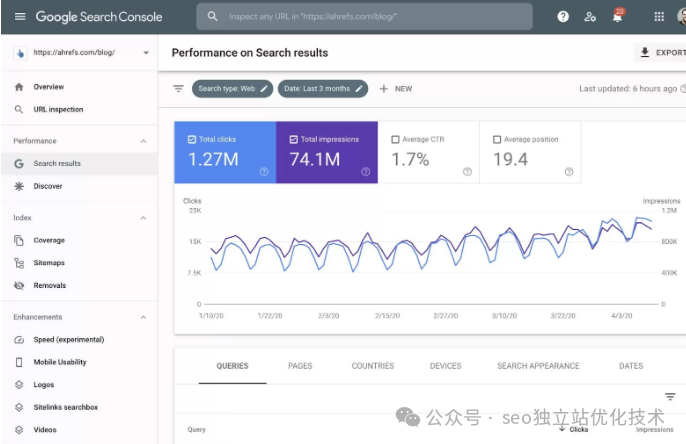This screenshot has height=444, width=686.
Task: Enable the Average CTR checkbox
Action: pyautogui.click(x=396, y=140)
